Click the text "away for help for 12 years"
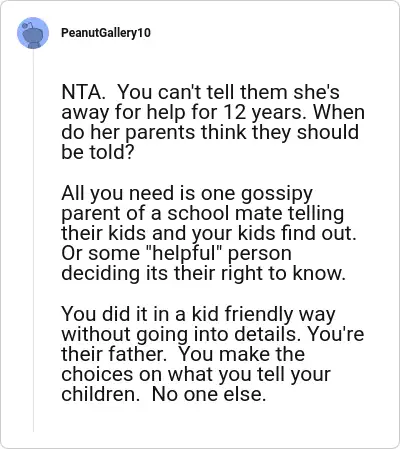 pyautogui.click(x=181, y=113)
